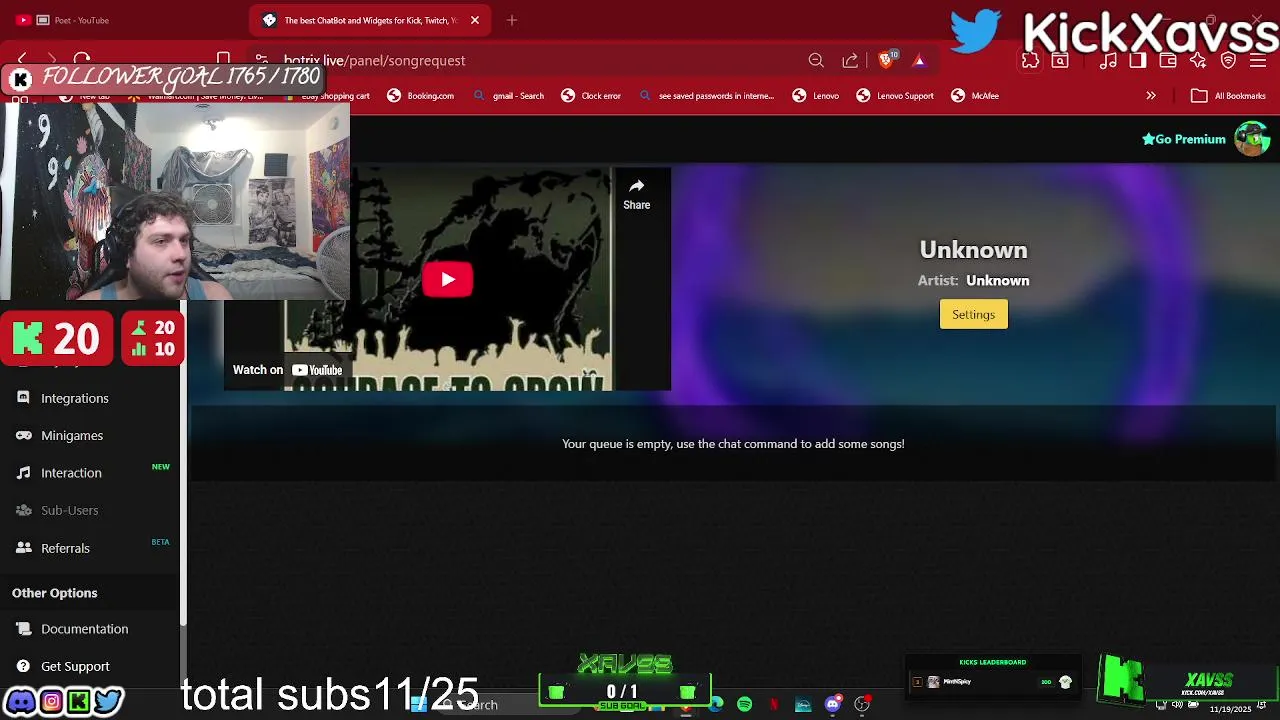The image size is (1280, 720).
Task: Click the Share arrow on the video
Action: pos(637,194)
